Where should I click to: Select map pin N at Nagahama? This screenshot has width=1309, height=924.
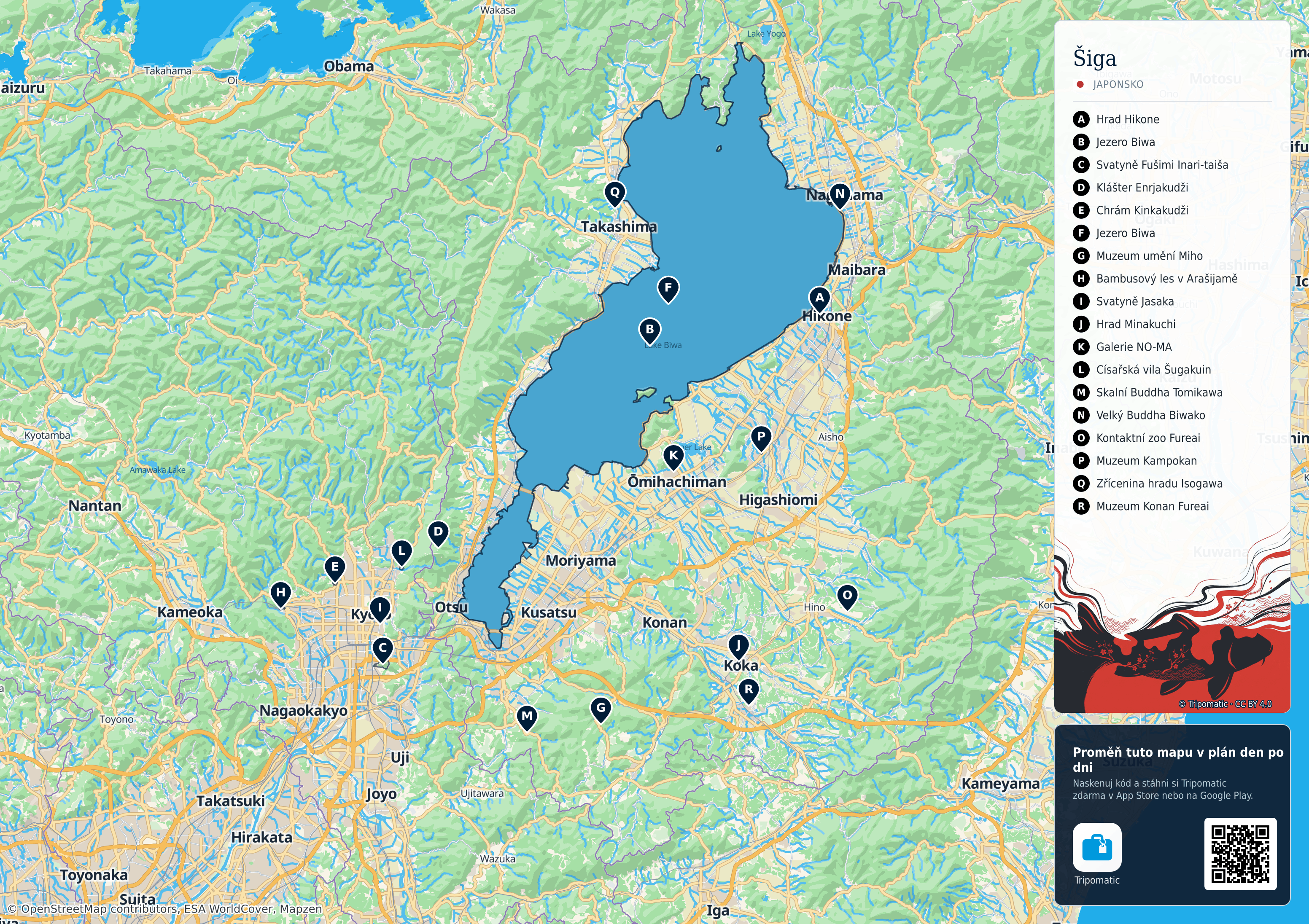(840, 196)
